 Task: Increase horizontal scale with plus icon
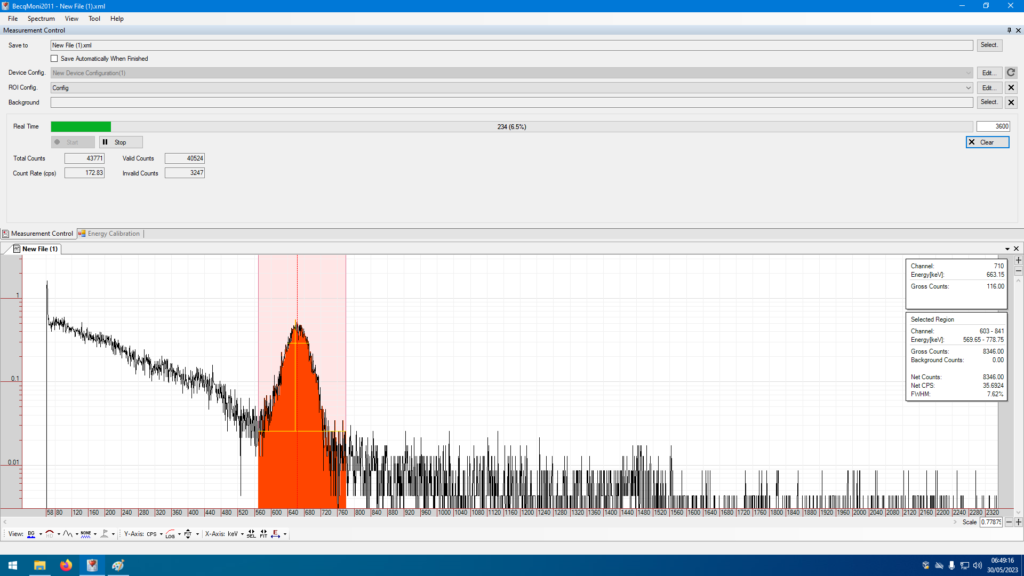tap(1018, 522)
